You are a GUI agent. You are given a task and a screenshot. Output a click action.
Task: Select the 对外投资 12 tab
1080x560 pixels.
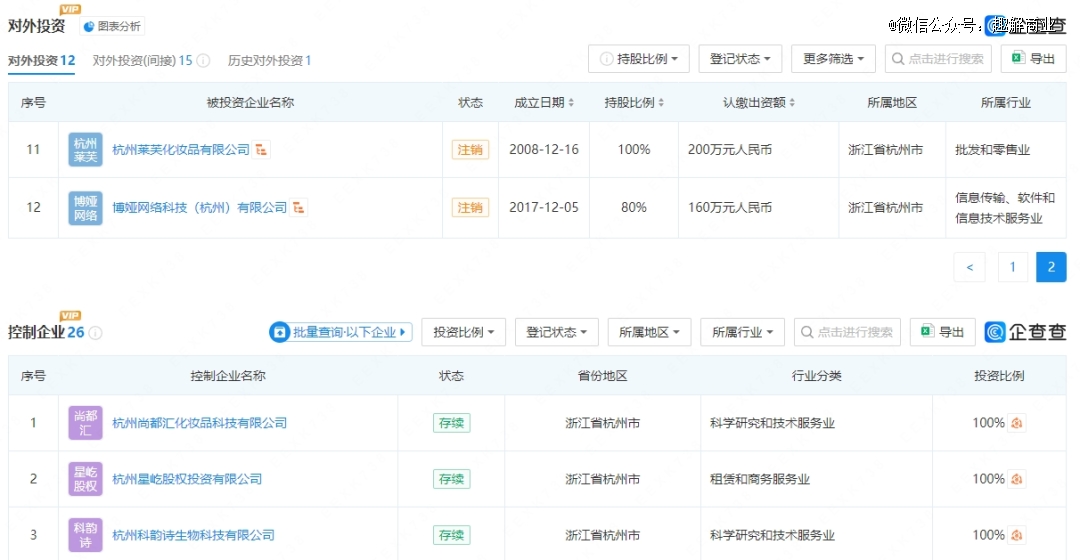click(x=41, y=61)
